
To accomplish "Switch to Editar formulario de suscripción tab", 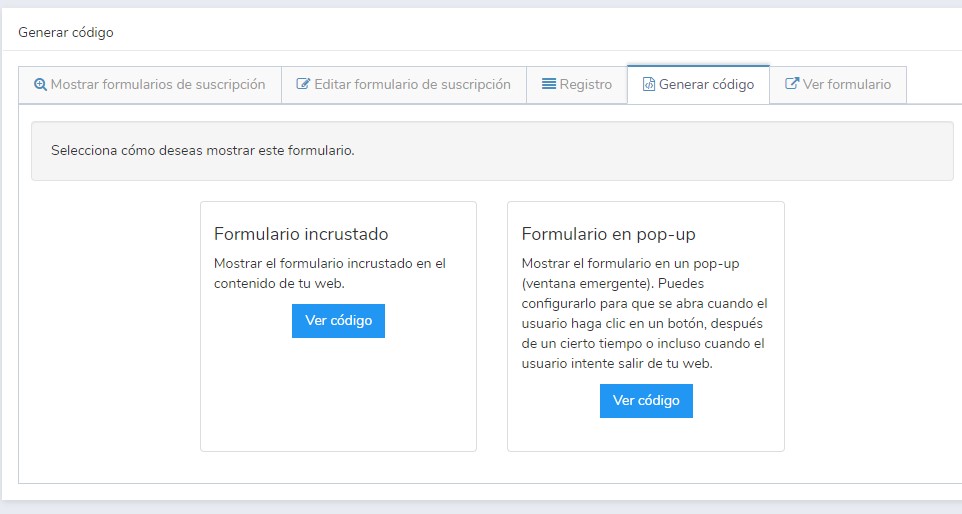I will 404,85.
